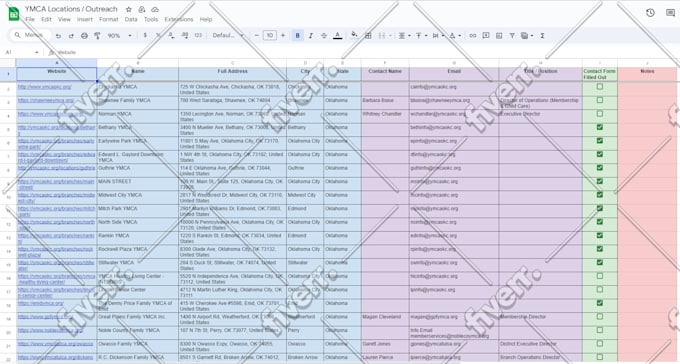The width and height of the screenshot is (680, 364).
Task: Open the 90% zoom dropdown
Action: click(x=120, y=36)
